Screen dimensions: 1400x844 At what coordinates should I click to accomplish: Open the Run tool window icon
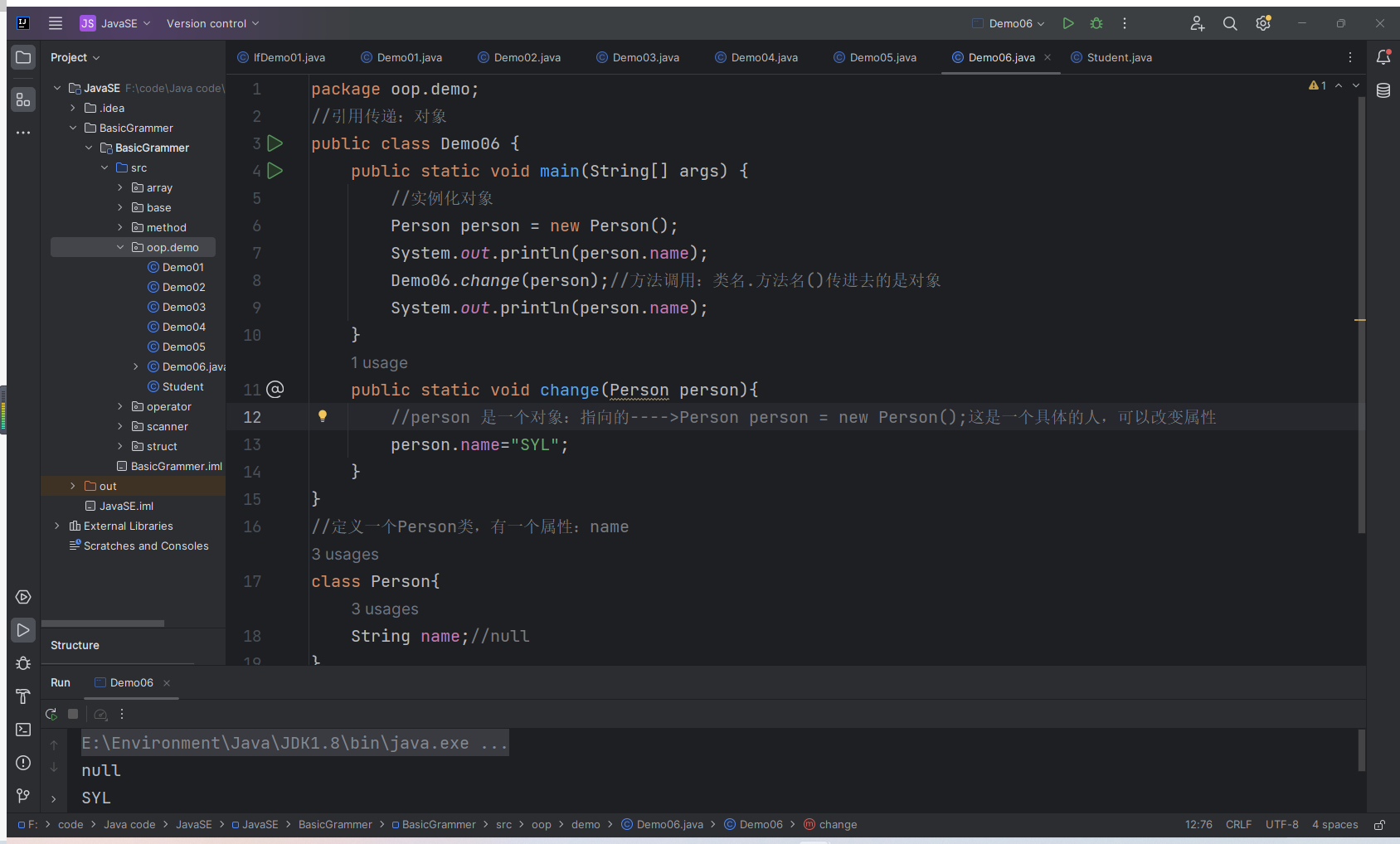(x=23, y=630)
